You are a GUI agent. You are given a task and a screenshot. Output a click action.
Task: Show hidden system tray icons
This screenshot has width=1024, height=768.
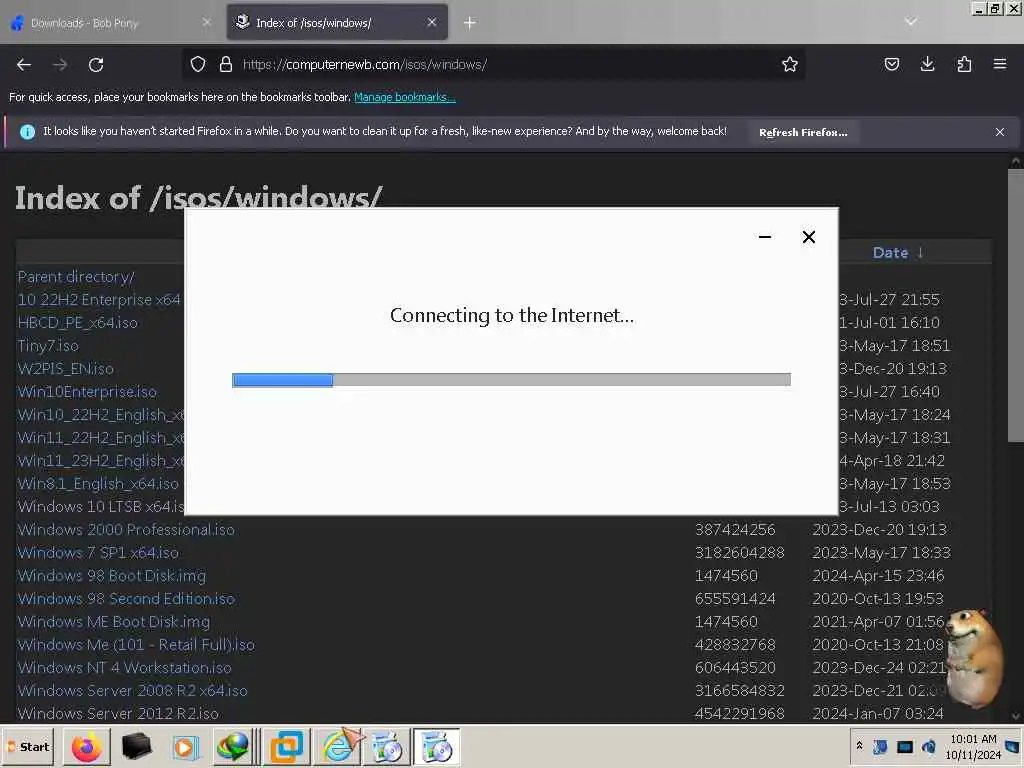pos(859,745)
